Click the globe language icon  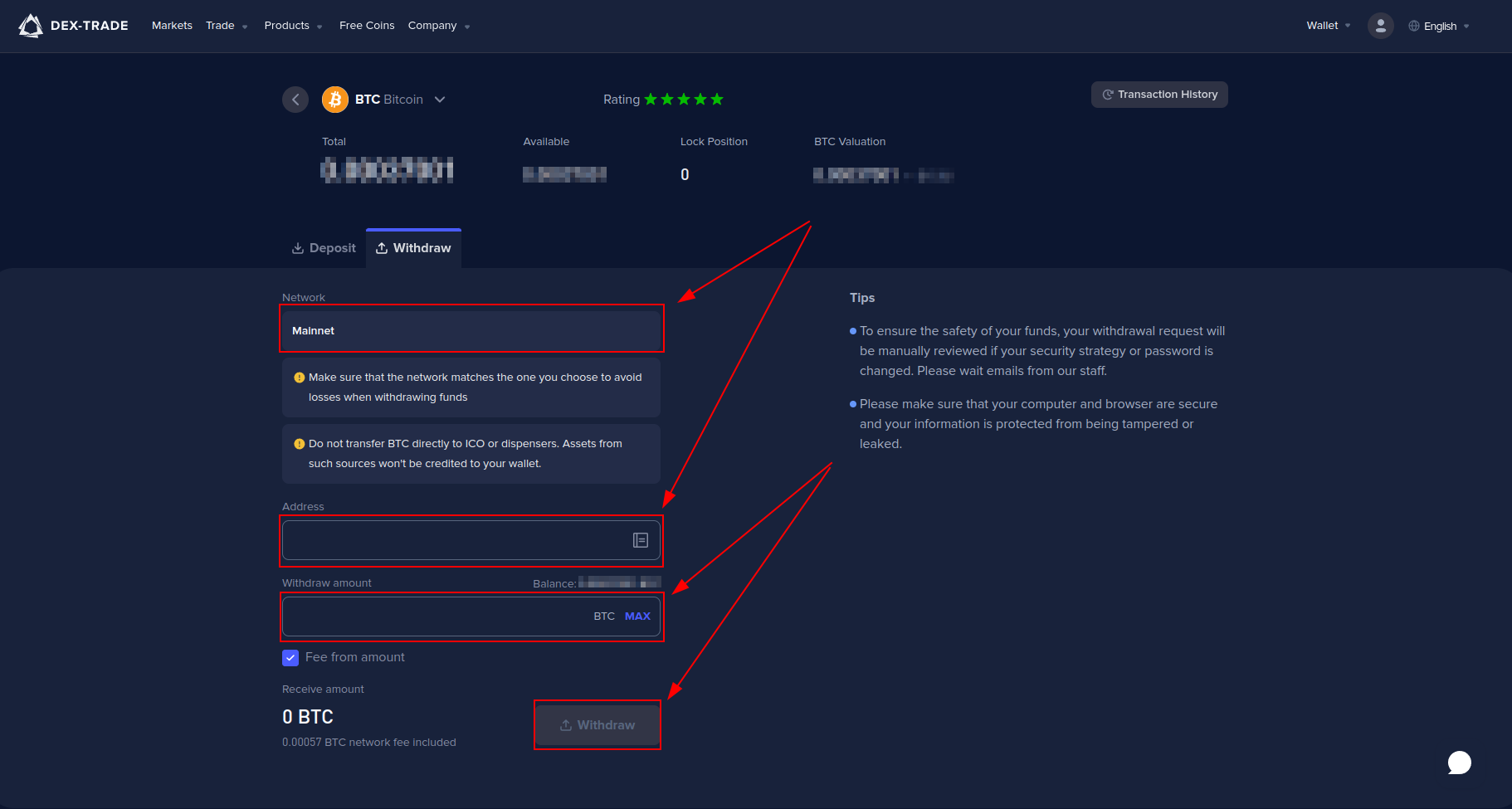coord(1414,26)
